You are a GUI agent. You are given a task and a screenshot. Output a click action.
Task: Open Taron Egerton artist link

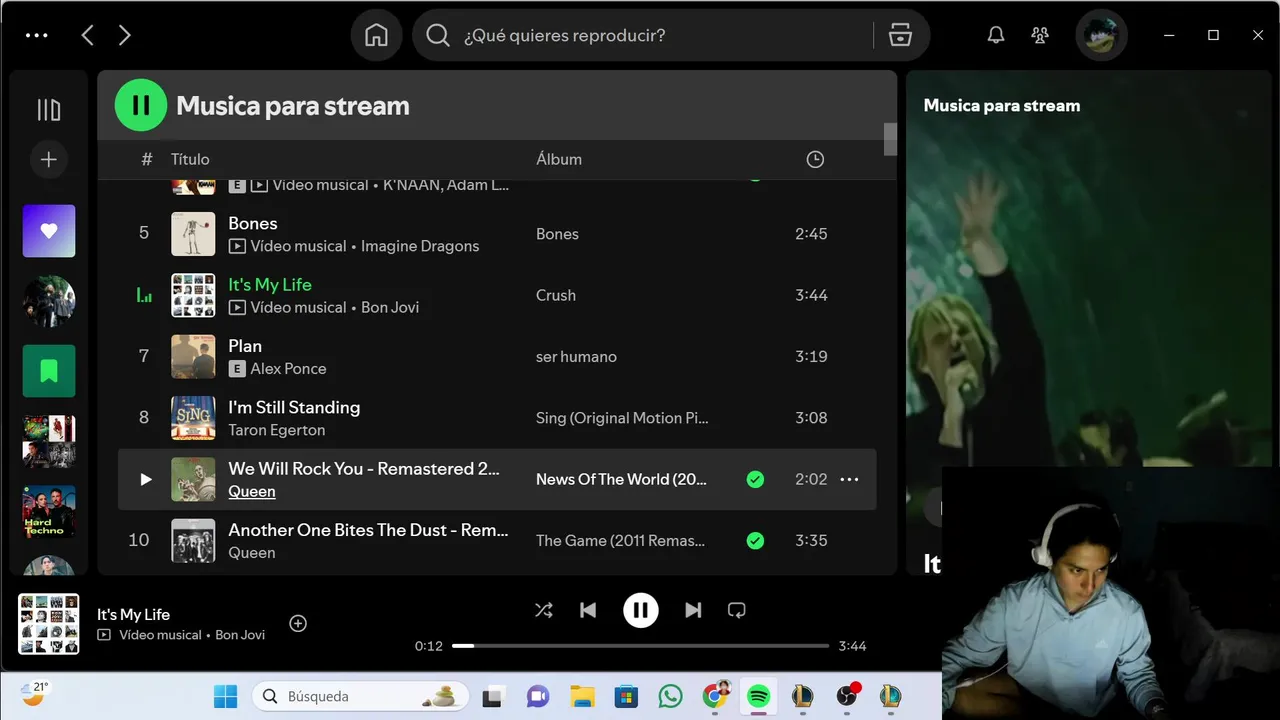pyautogui.click(x=277, y=430)
